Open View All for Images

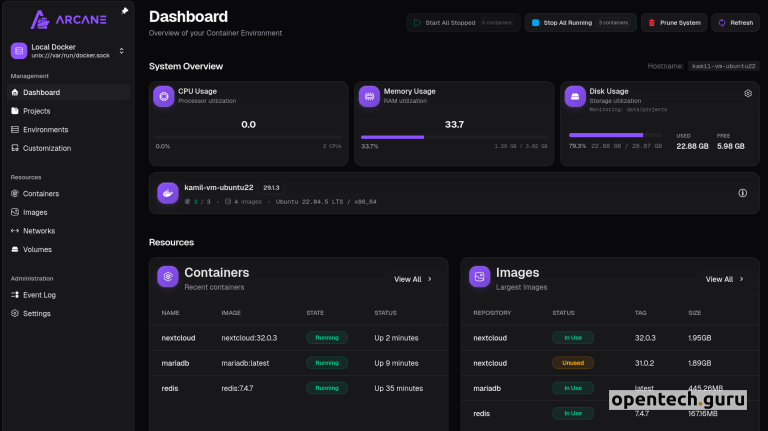724,280
